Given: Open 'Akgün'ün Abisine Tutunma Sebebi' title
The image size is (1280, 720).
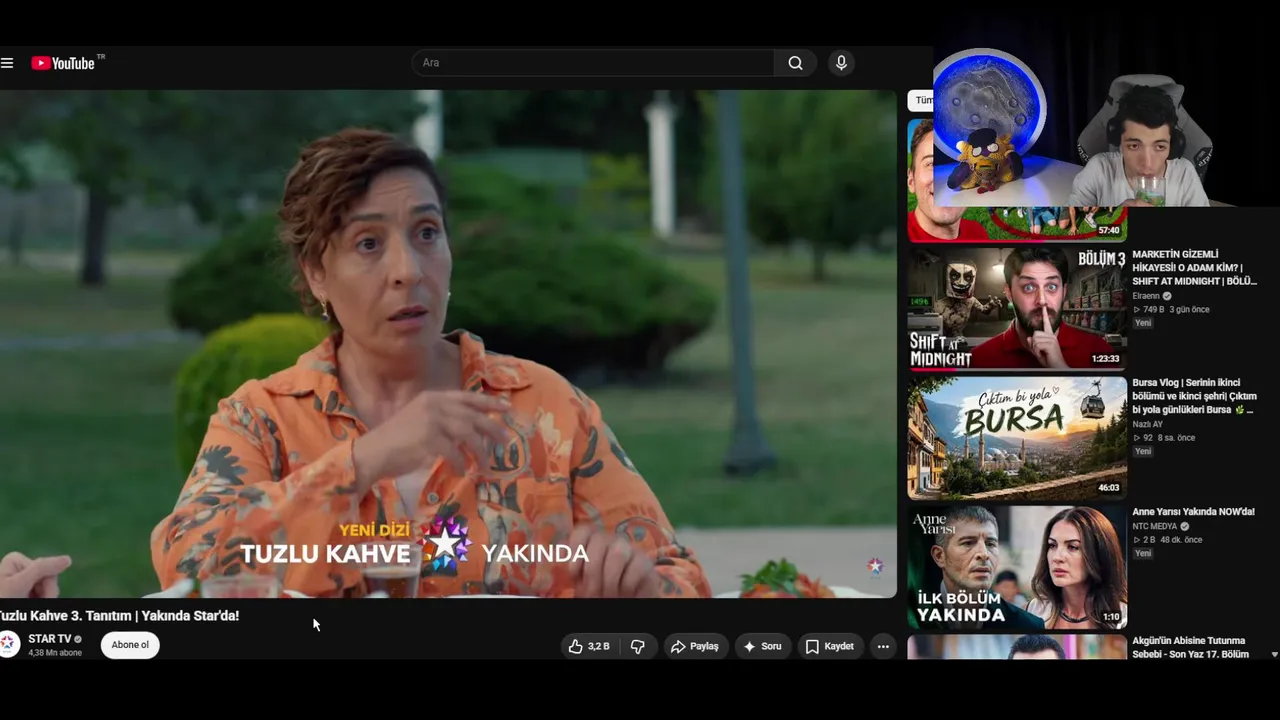Looking at the screenshot, I should (1190, 647).
